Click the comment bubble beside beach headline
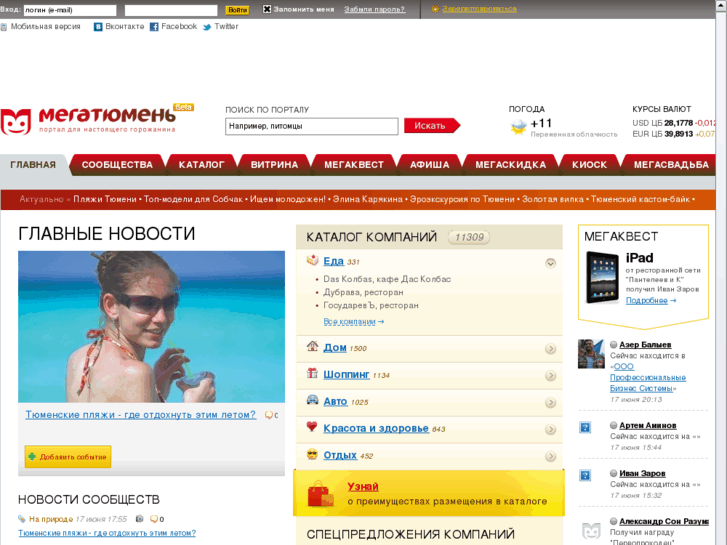The width and height of the screenshot is (727, 545). (x=268, y=415)
